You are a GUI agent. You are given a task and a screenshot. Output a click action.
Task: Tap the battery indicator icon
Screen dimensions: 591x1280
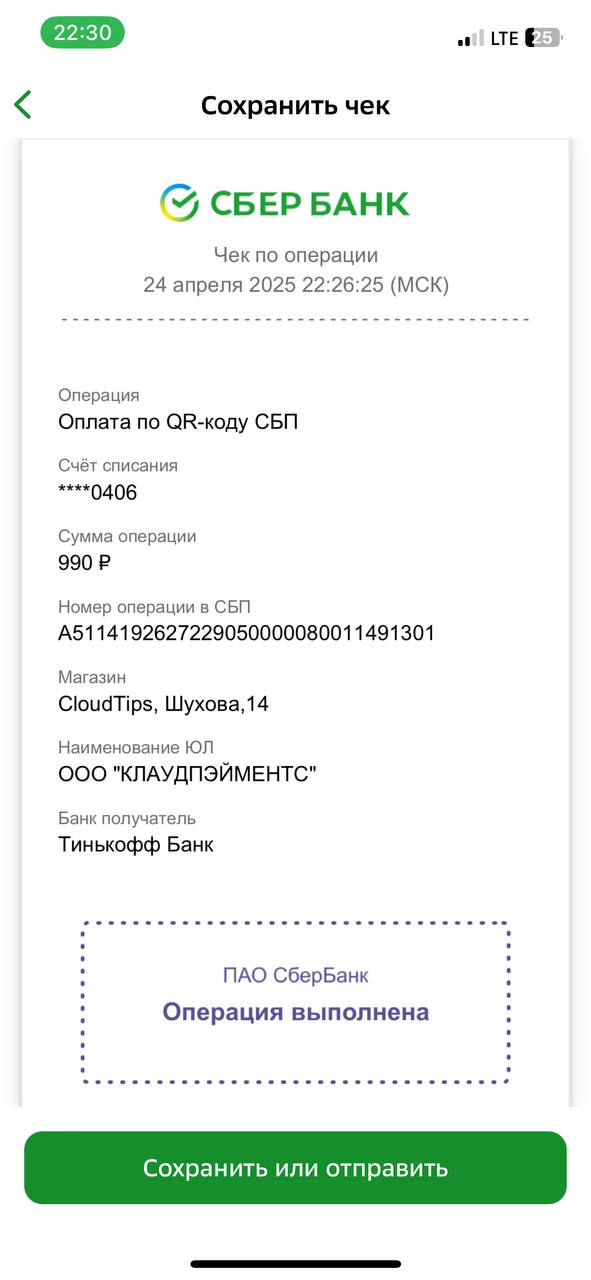coord(545,38)
